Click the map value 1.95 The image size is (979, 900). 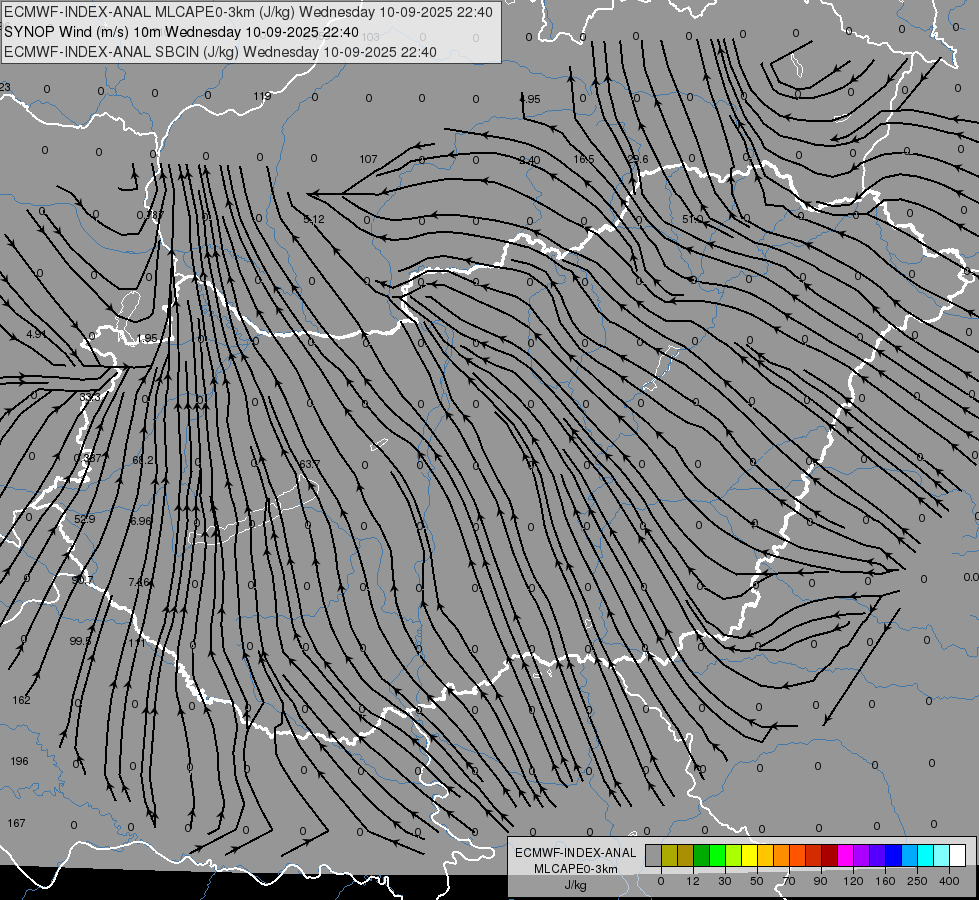coord(147,339)
